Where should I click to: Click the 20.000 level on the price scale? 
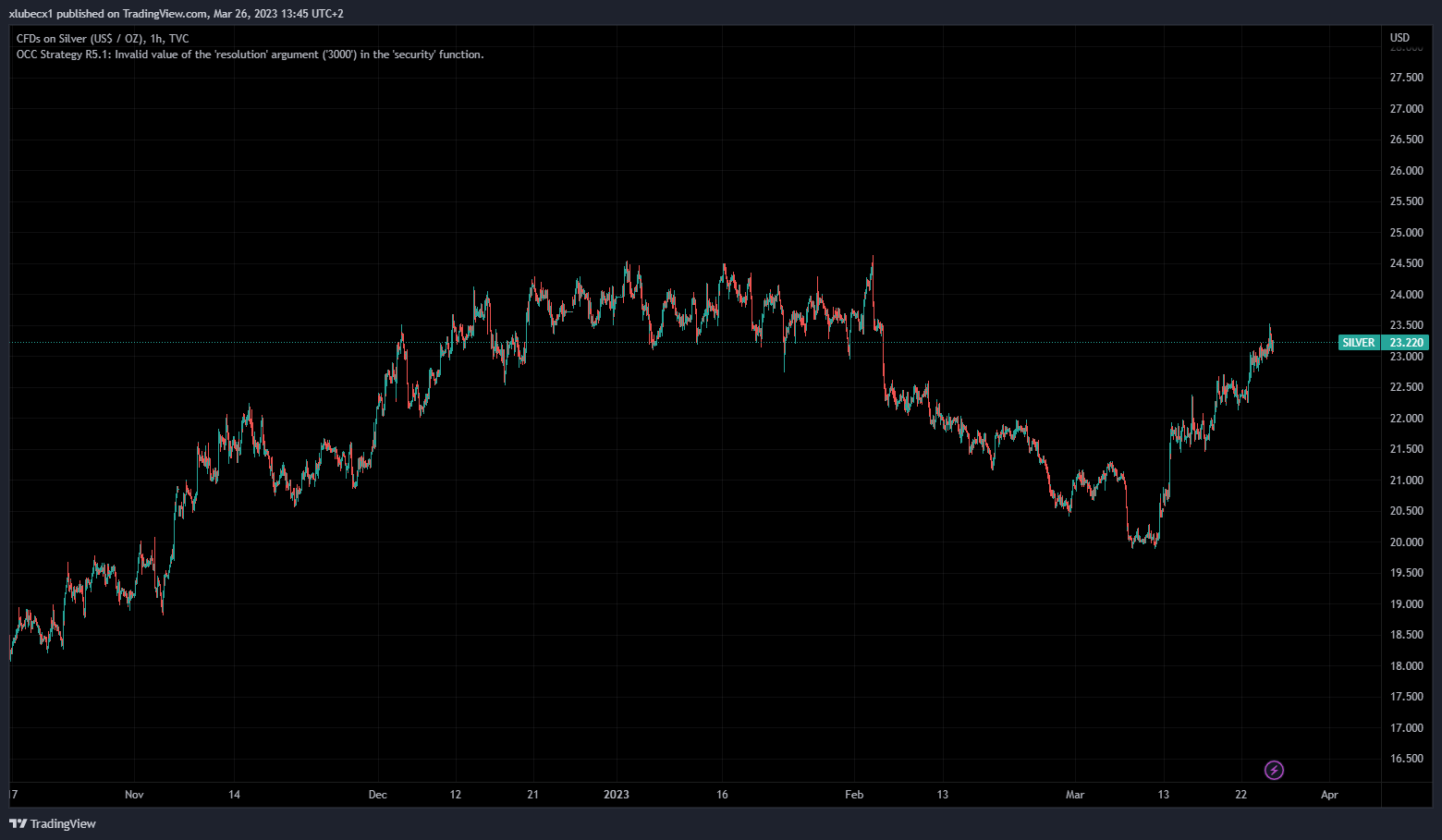(1406, 542)
